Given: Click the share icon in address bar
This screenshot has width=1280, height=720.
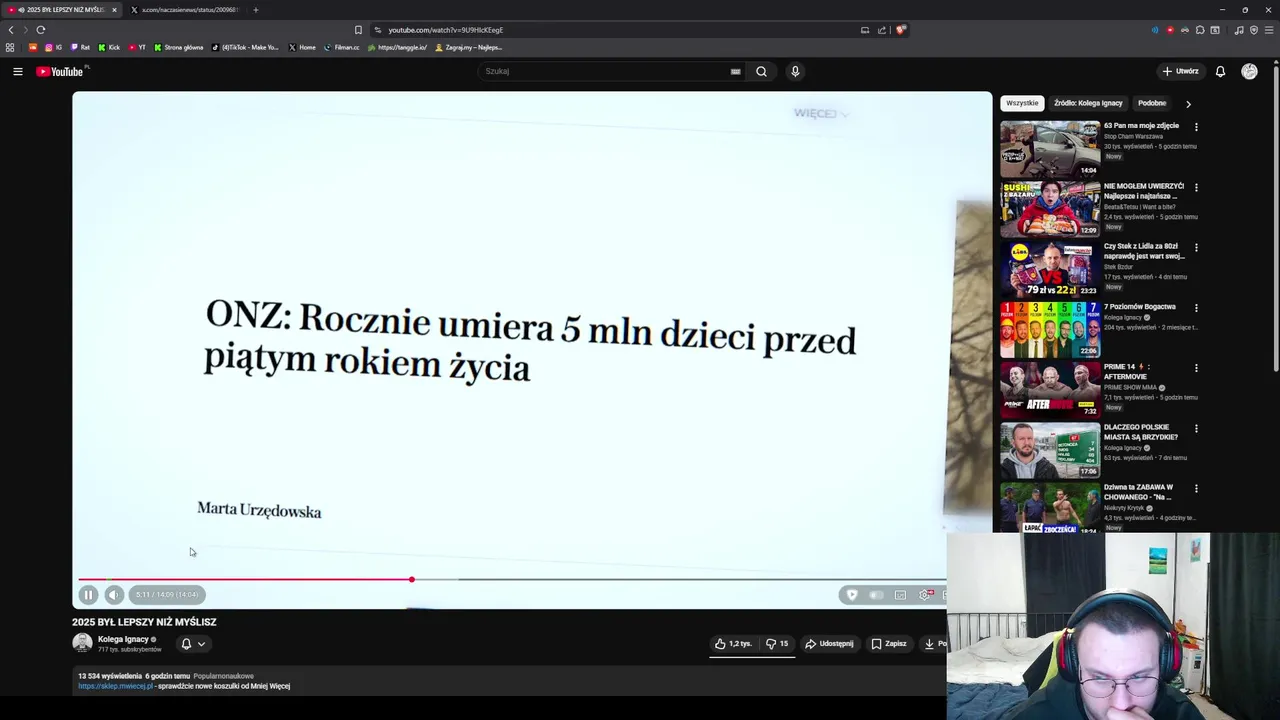Looking at the screenshot, I should click(x=882, y=30).
